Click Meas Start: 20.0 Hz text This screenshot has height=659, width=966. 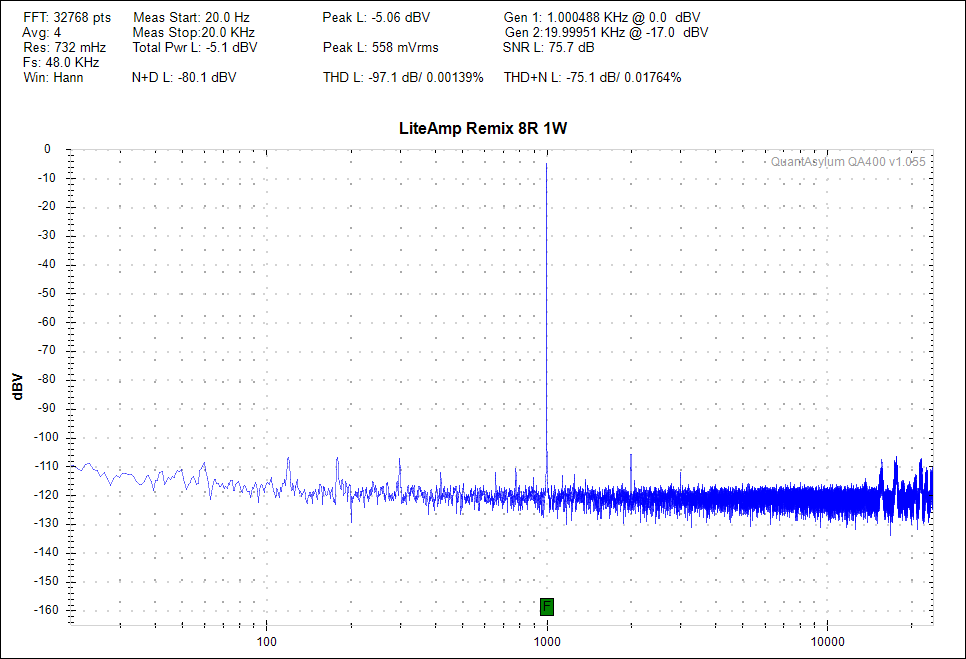[192, 17]
